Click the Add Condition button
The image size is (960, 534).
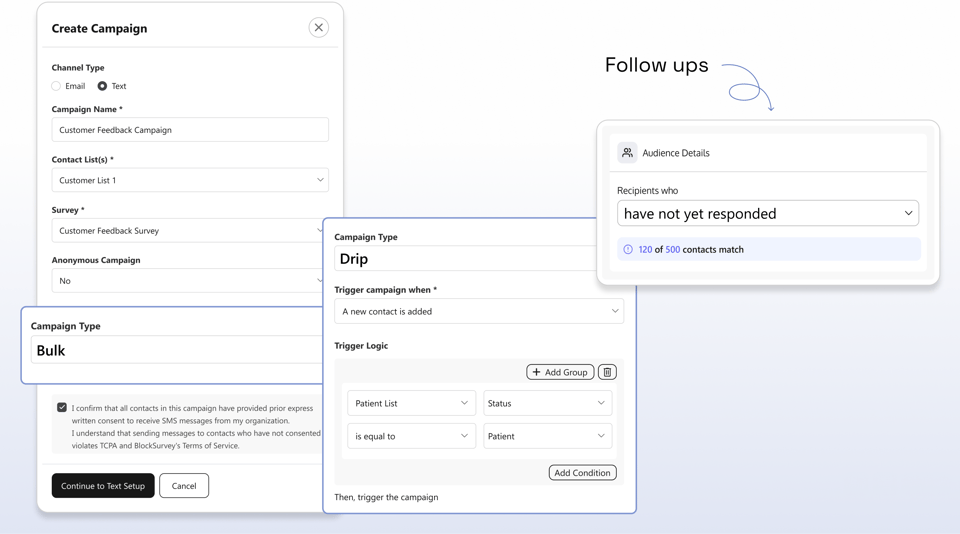(582, 473)
